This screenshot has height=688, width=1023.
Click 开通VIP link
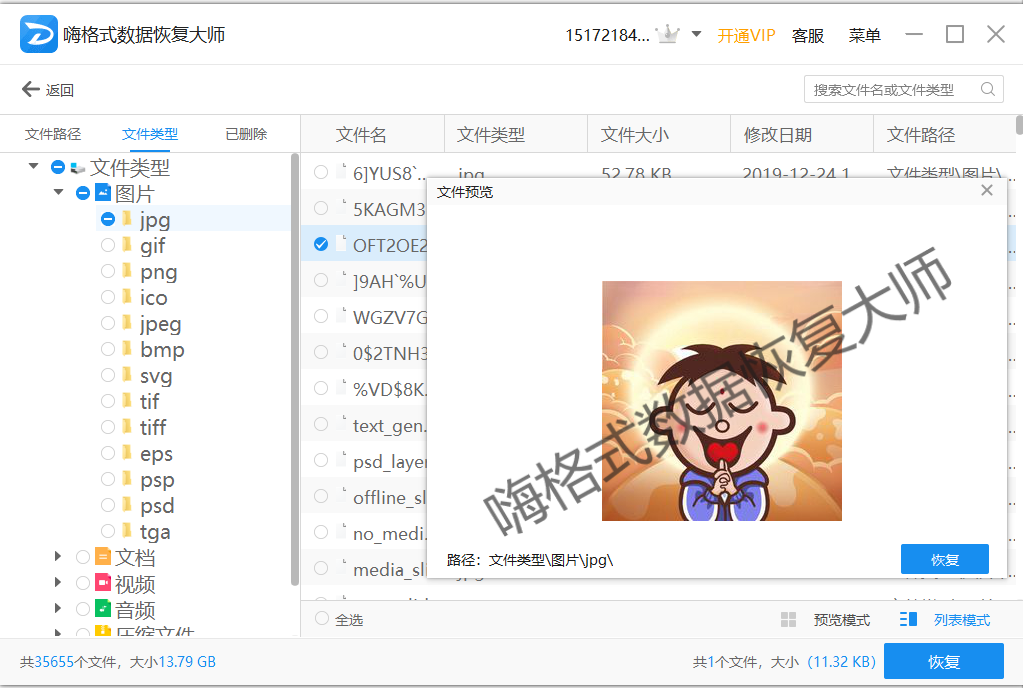[x=746, y=35]
